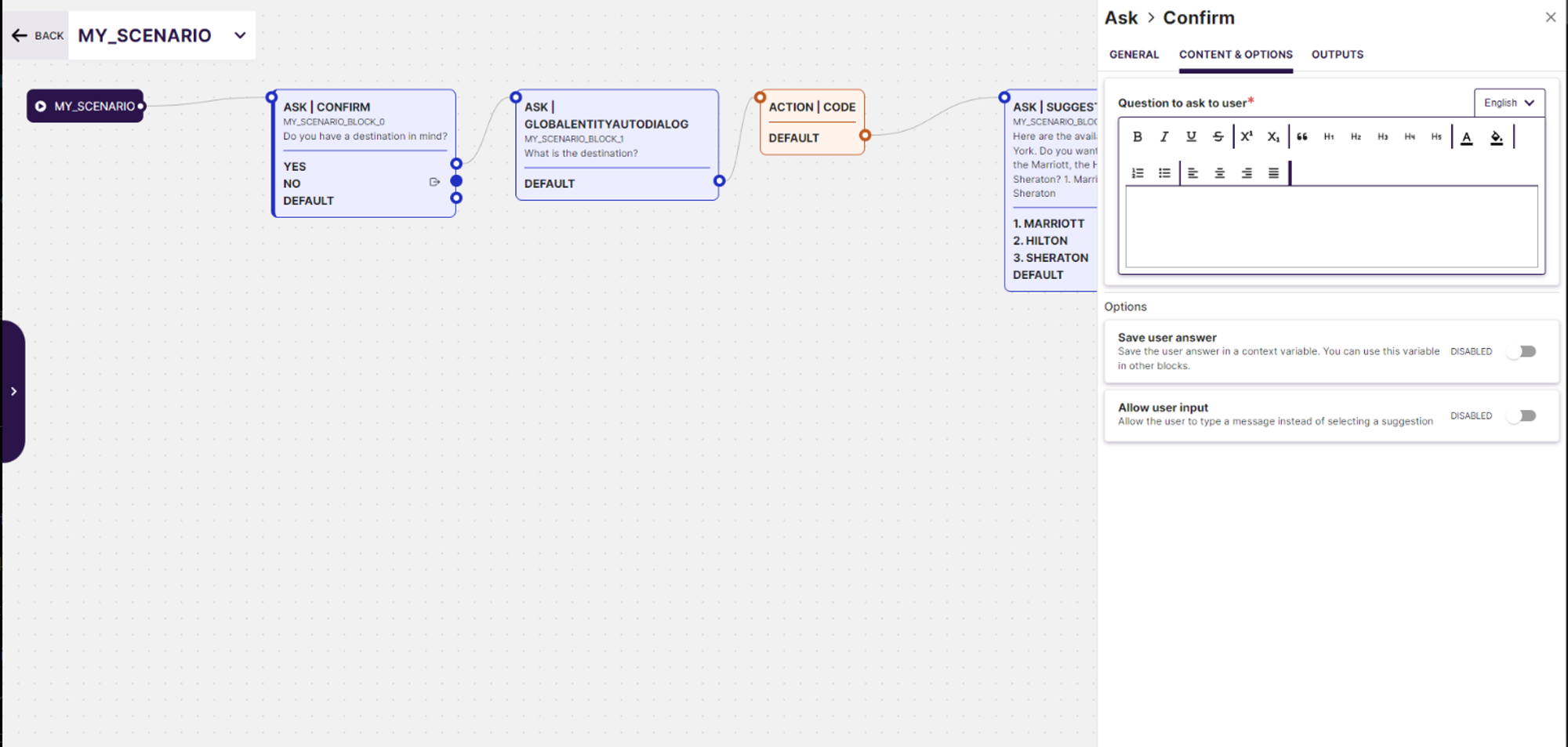This screenshot has height=747, width=1568.
Task: Switch to the GENERAL tab
Action: pos(1134,54)
